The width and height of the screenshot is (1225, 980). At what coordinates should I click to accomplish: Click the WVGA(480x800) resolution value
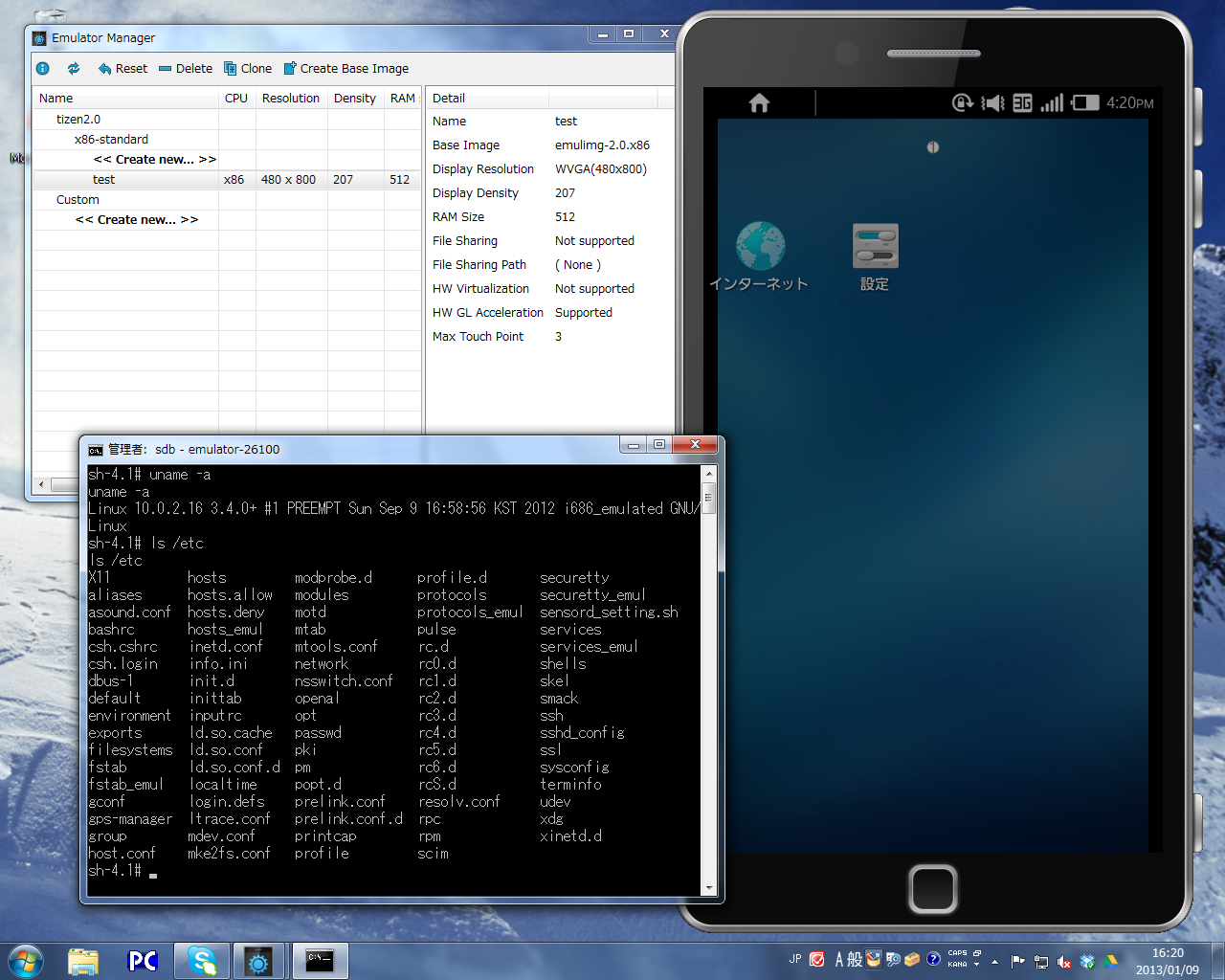[x=601, y=168]
